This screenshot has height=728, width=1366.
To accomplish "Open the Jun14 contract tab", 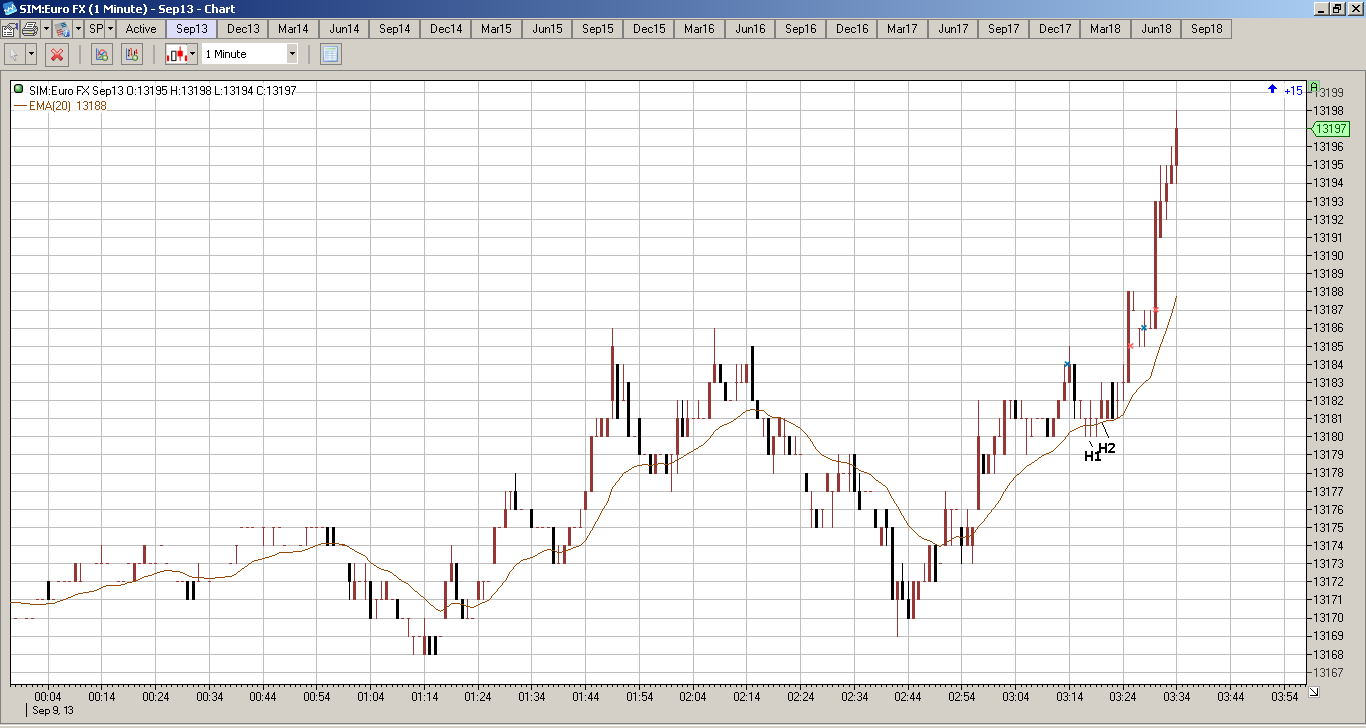I will point(344,29).
